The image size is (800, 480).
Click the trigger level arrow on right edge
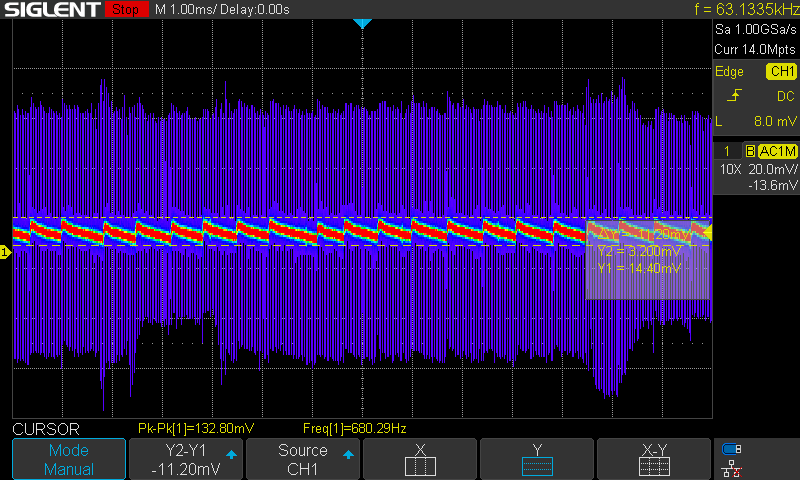(708, 233)
